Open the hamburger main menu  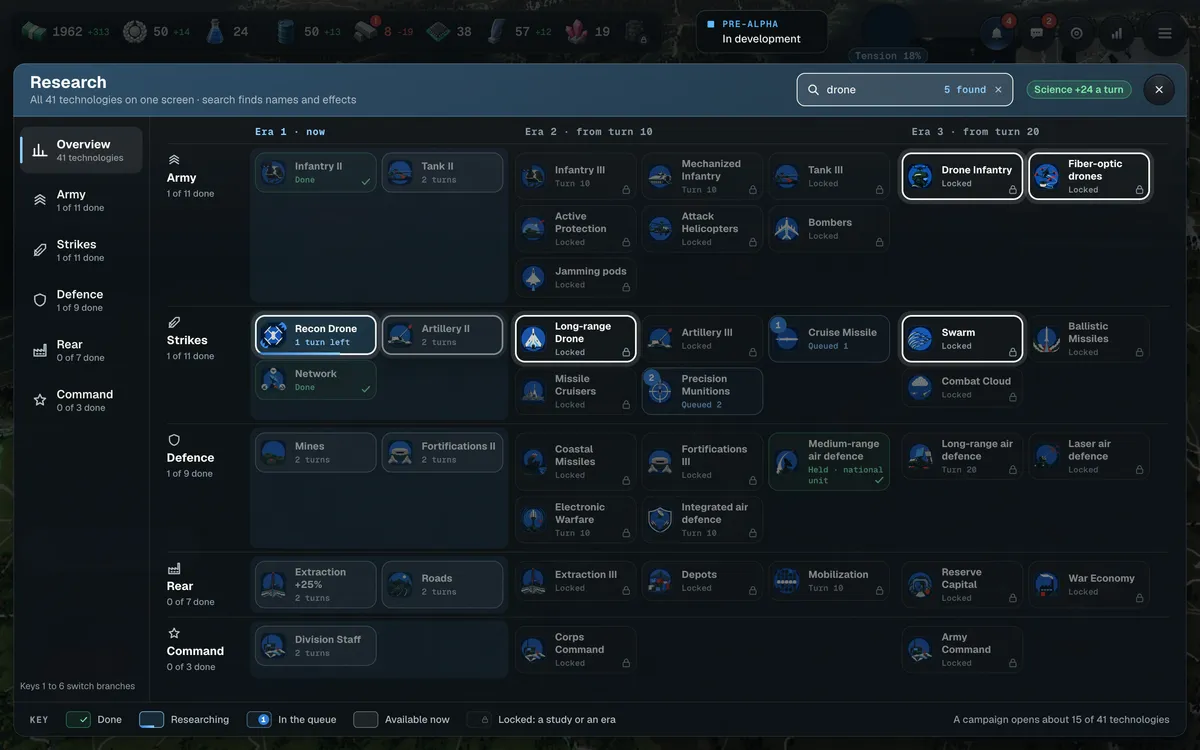pos(1165,33)
